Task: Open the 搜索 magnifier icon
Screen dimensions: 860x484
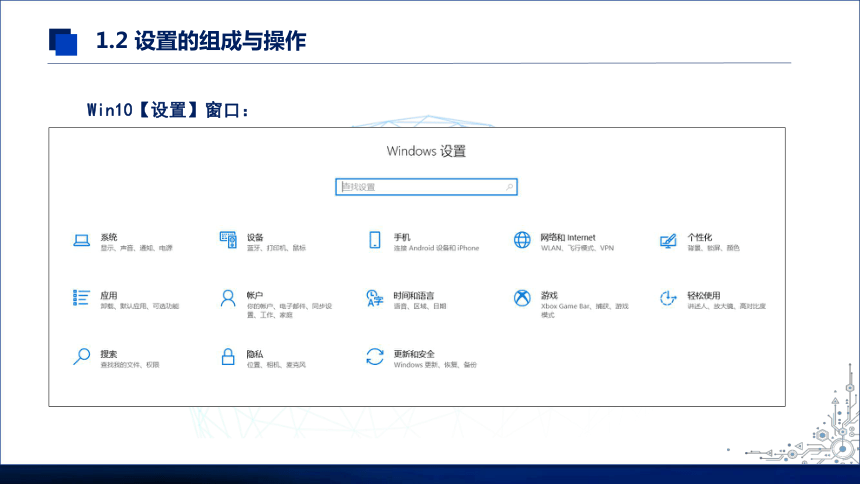Action: [x=82, y=356]
